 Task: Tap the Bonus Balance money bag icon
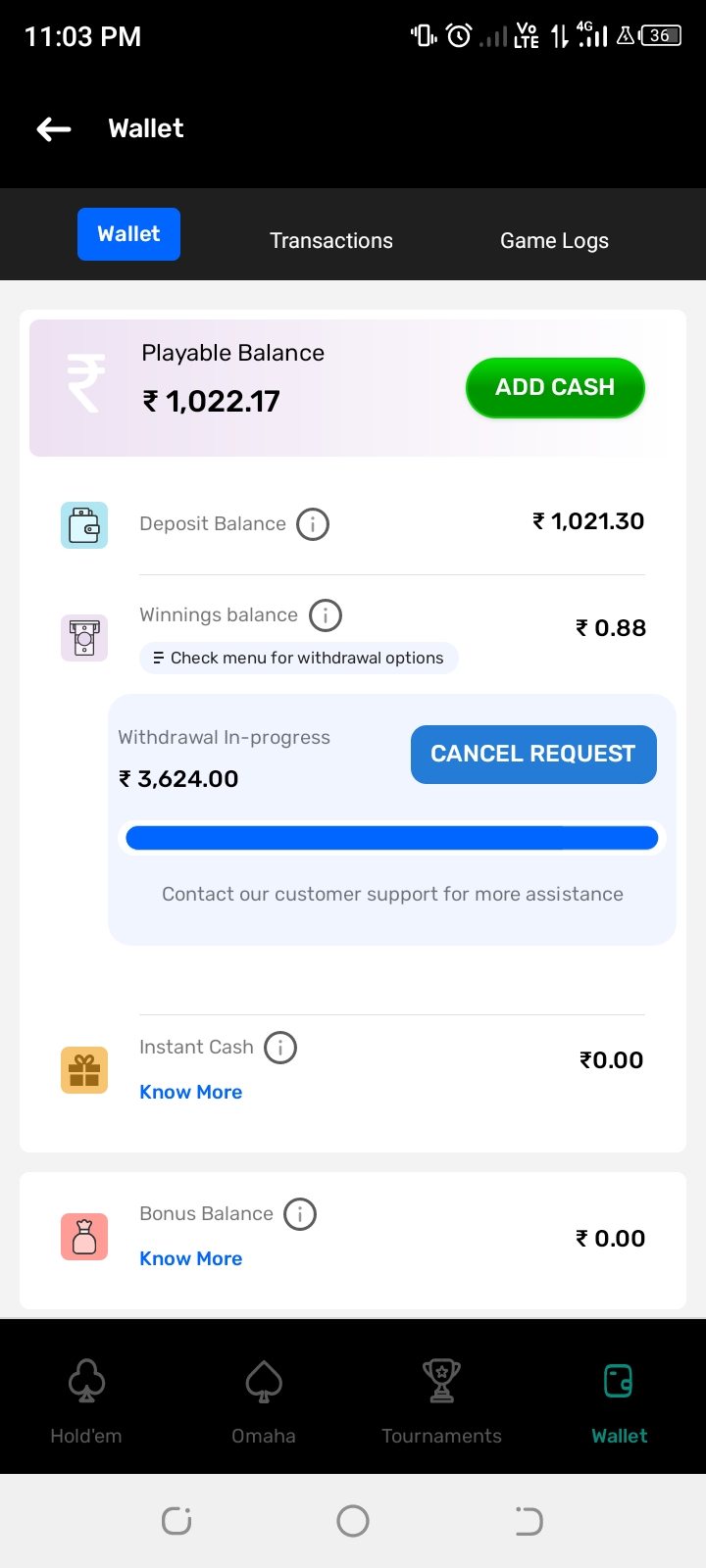point(84,1237)
